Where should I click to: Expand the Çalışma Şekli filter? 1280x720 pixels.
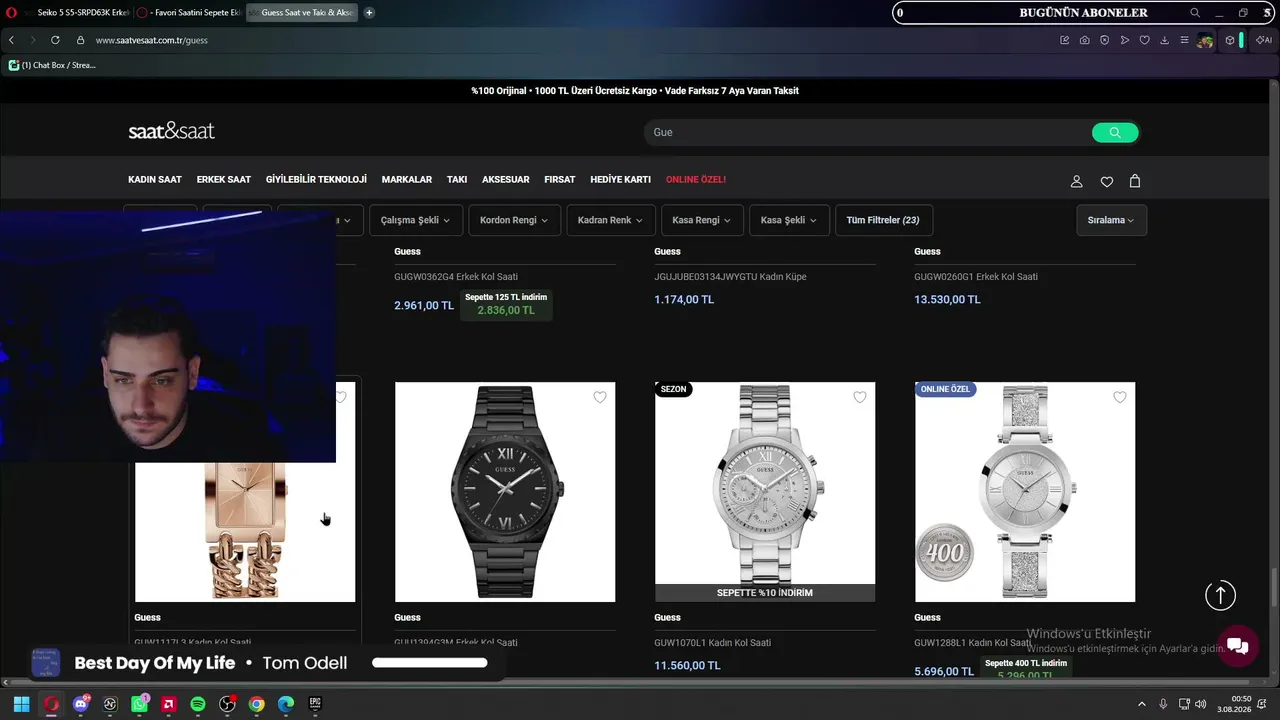coord(415,220)
